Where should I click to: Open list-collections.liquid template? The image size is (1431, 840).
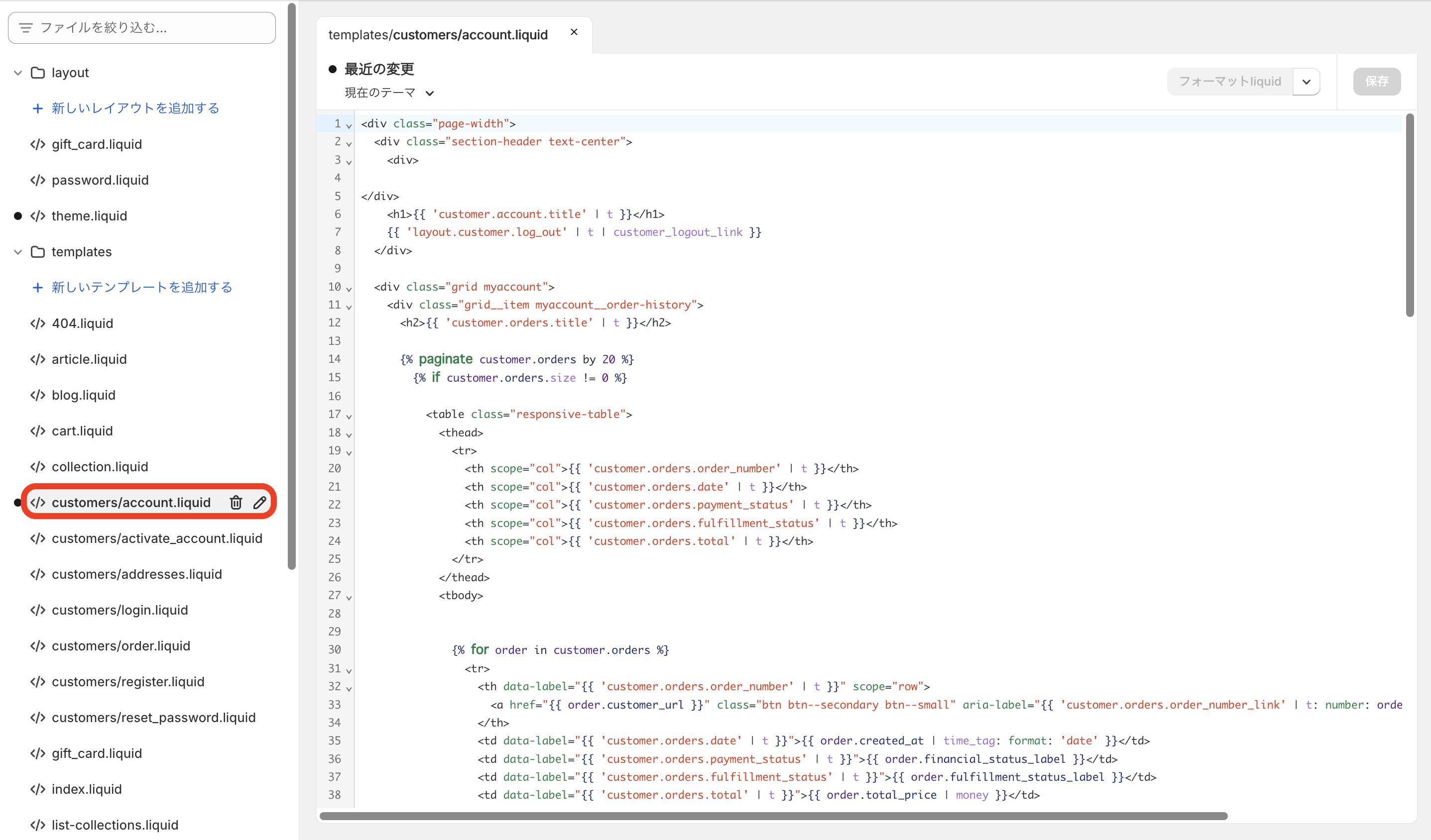click(x=115, y=825)
